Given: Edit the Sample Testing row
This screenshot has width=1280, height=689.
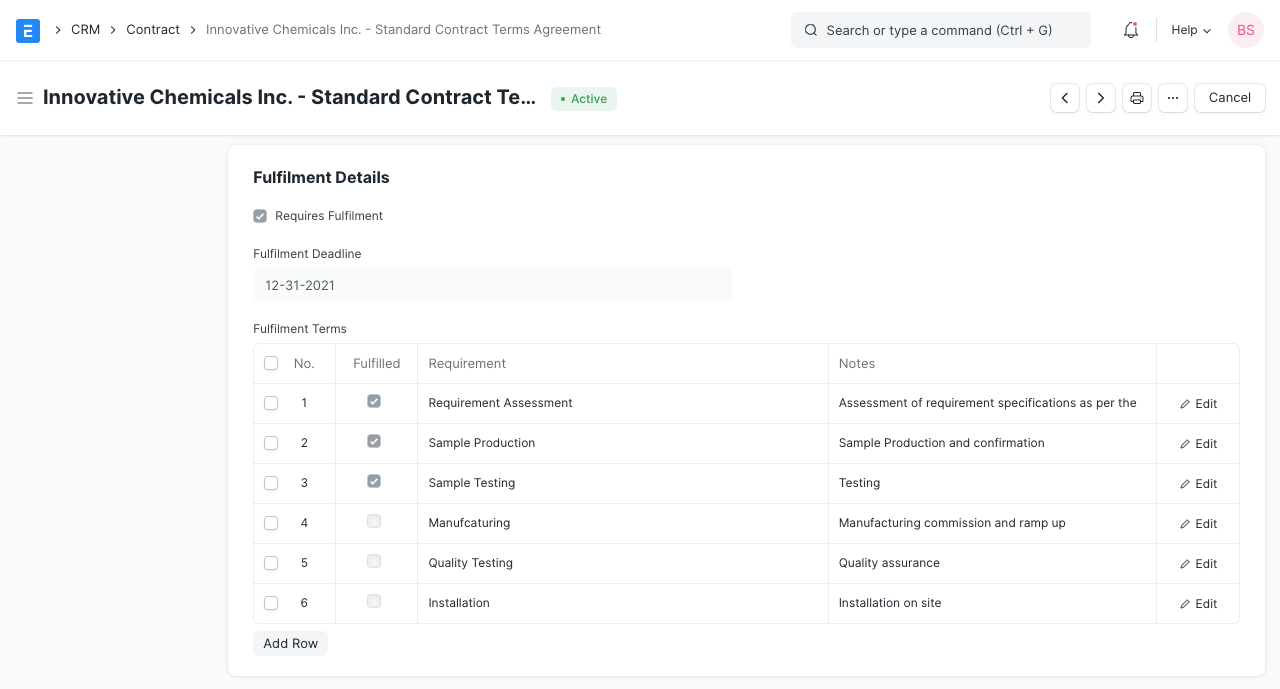Looking at the screenshot, I should [x=1198, y=483].
